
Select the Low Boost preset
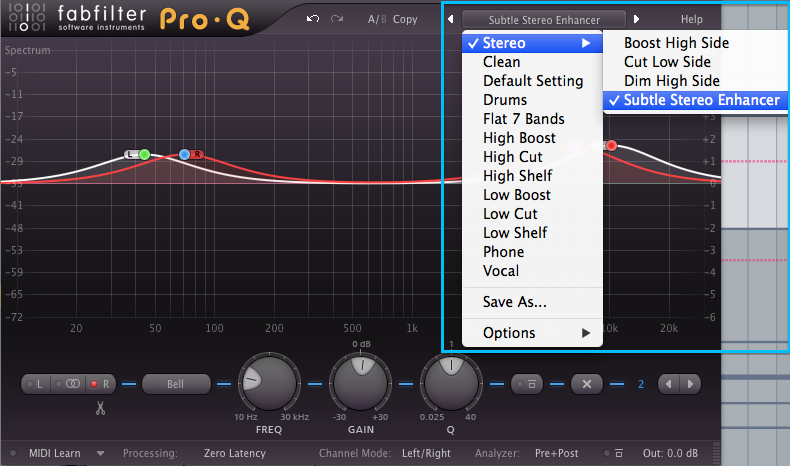[x=532, y=195]
